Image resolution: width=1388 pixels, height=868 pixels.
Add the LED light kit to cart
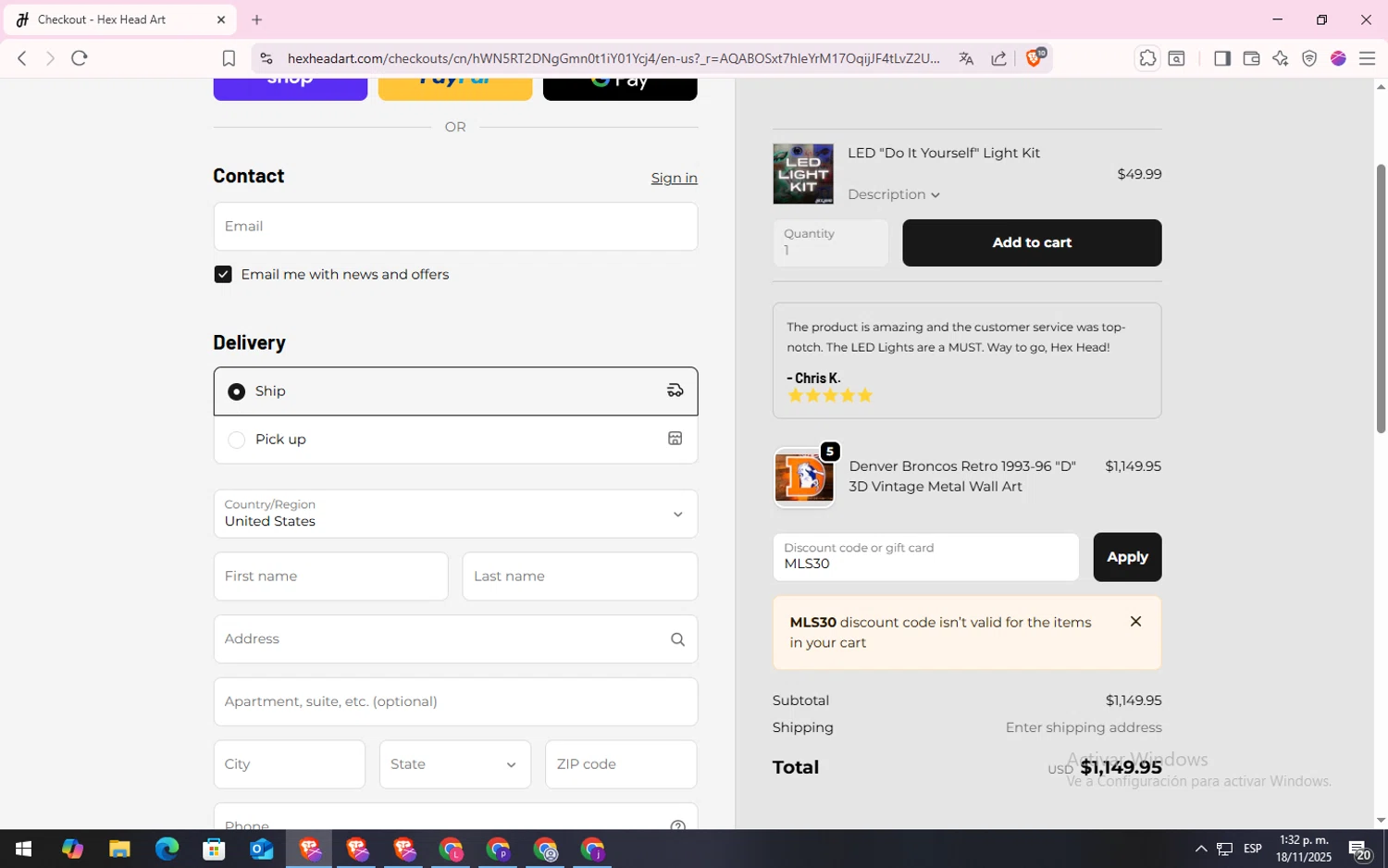point(1032,242)
